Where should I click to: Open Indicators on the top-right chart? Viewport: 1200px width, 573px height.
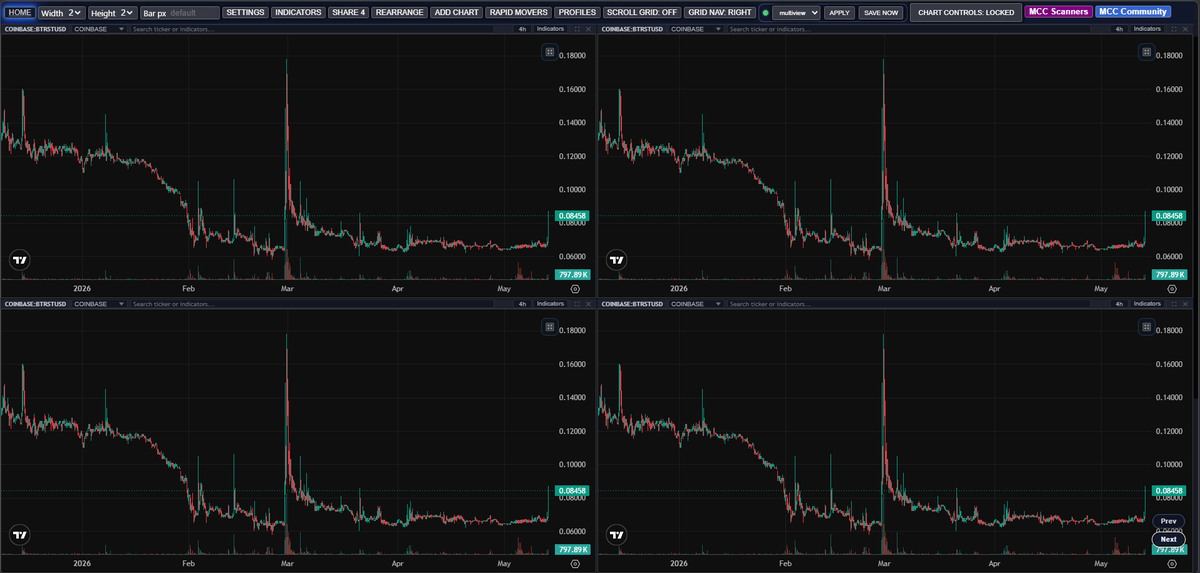pos(1147,29)
